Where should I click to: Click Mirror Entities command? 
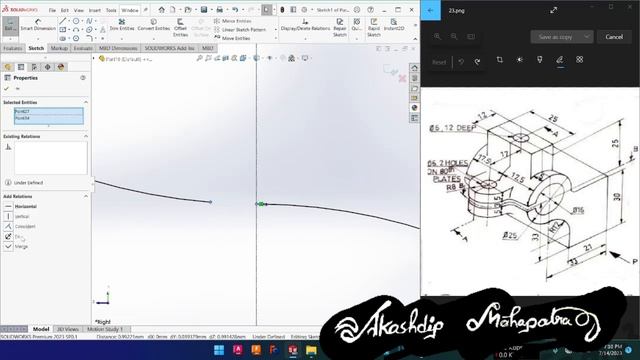tap(233, 21)
